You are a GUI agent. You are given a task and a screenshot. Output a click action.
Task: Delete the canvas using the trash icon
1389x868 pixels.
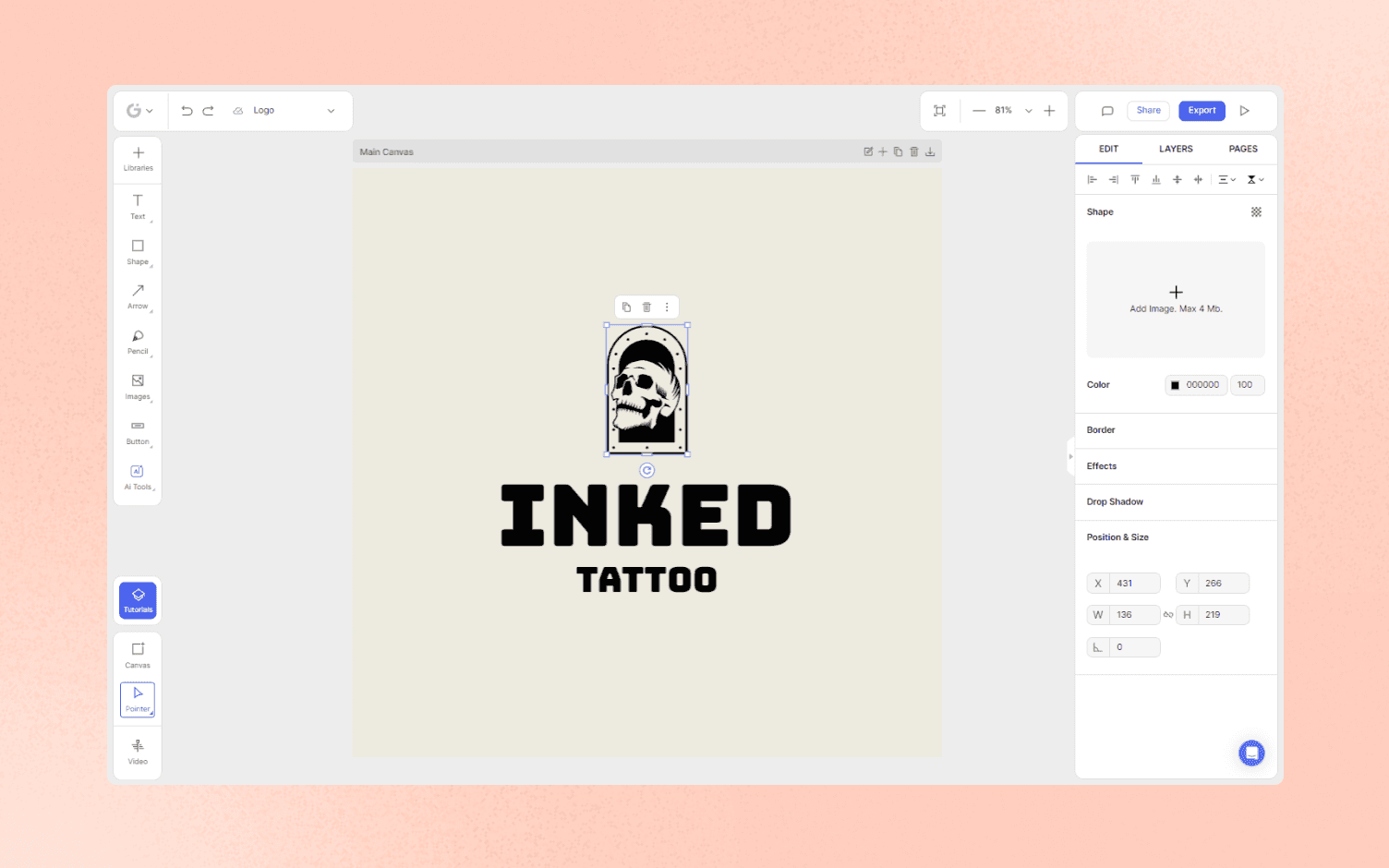(914, 151)
